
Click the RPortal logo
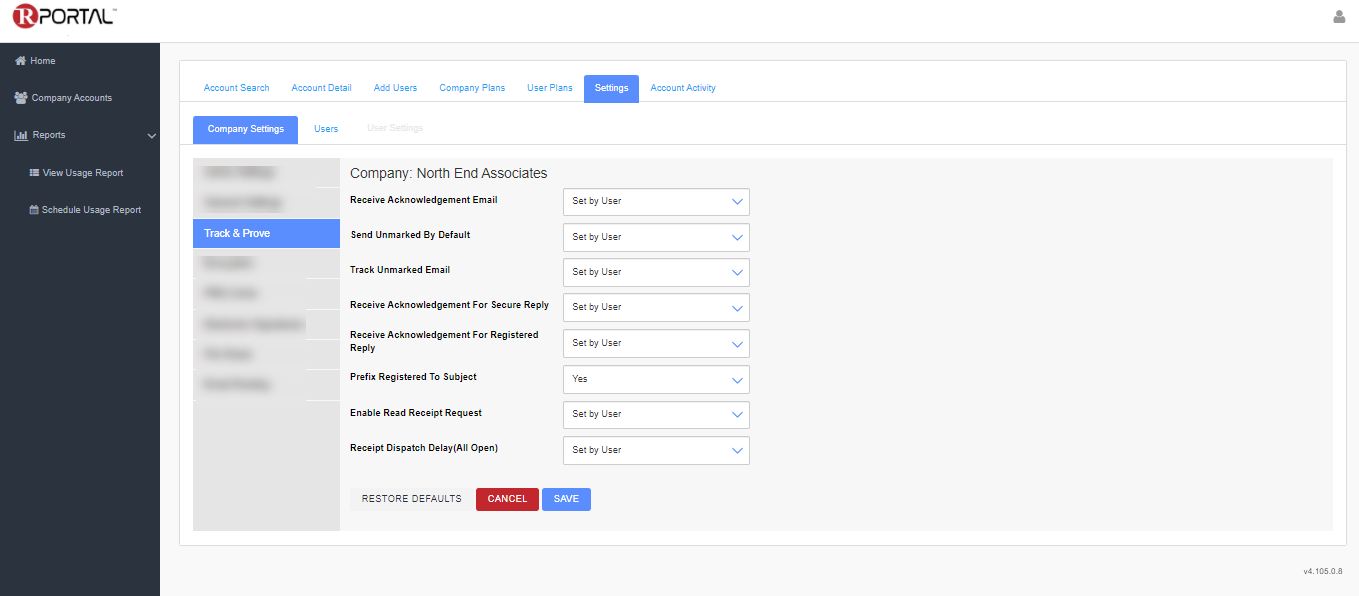pyautogui.click(x=64, y=17)
